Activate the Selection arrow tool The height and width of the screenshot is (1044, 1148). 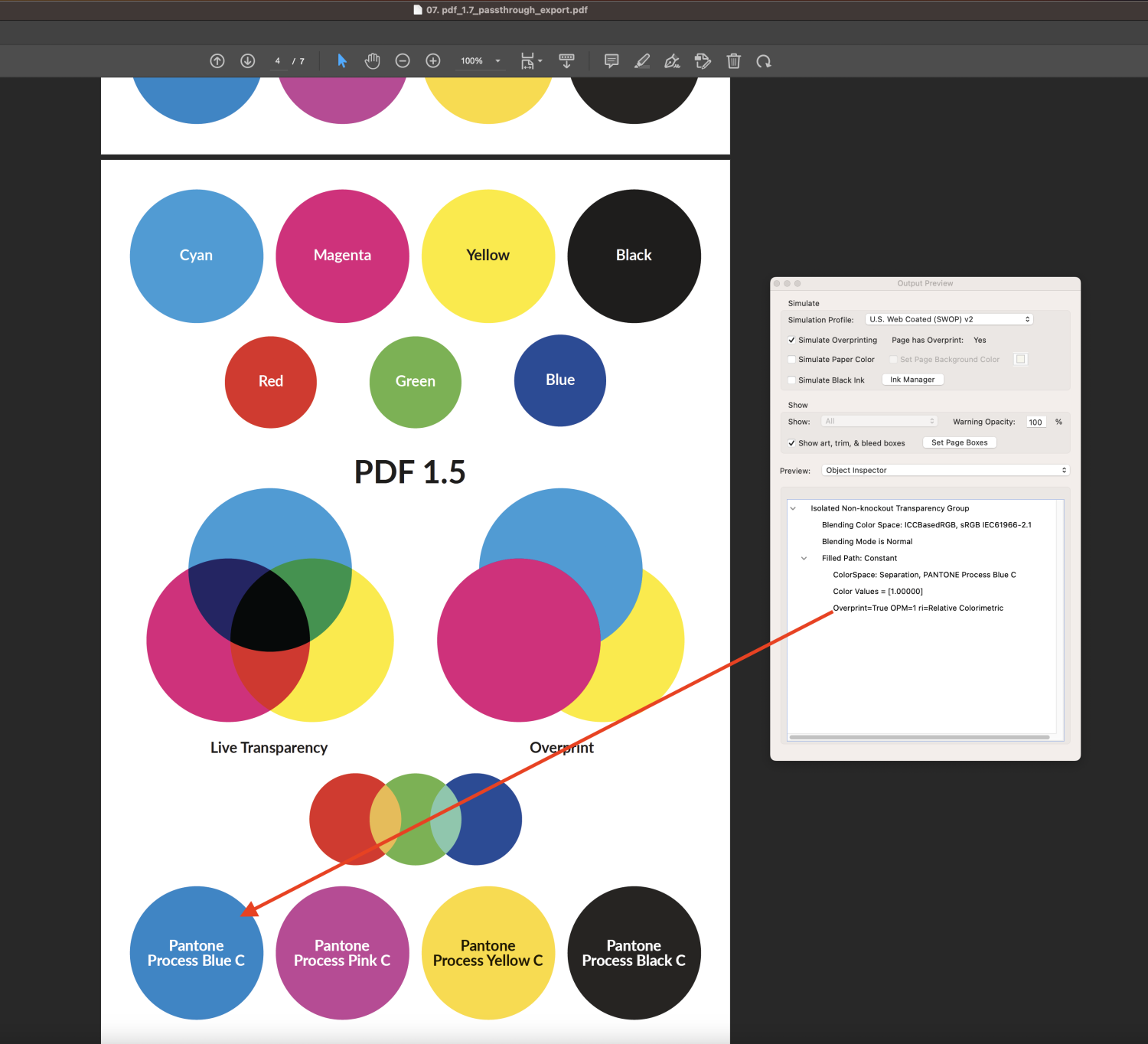342,60
